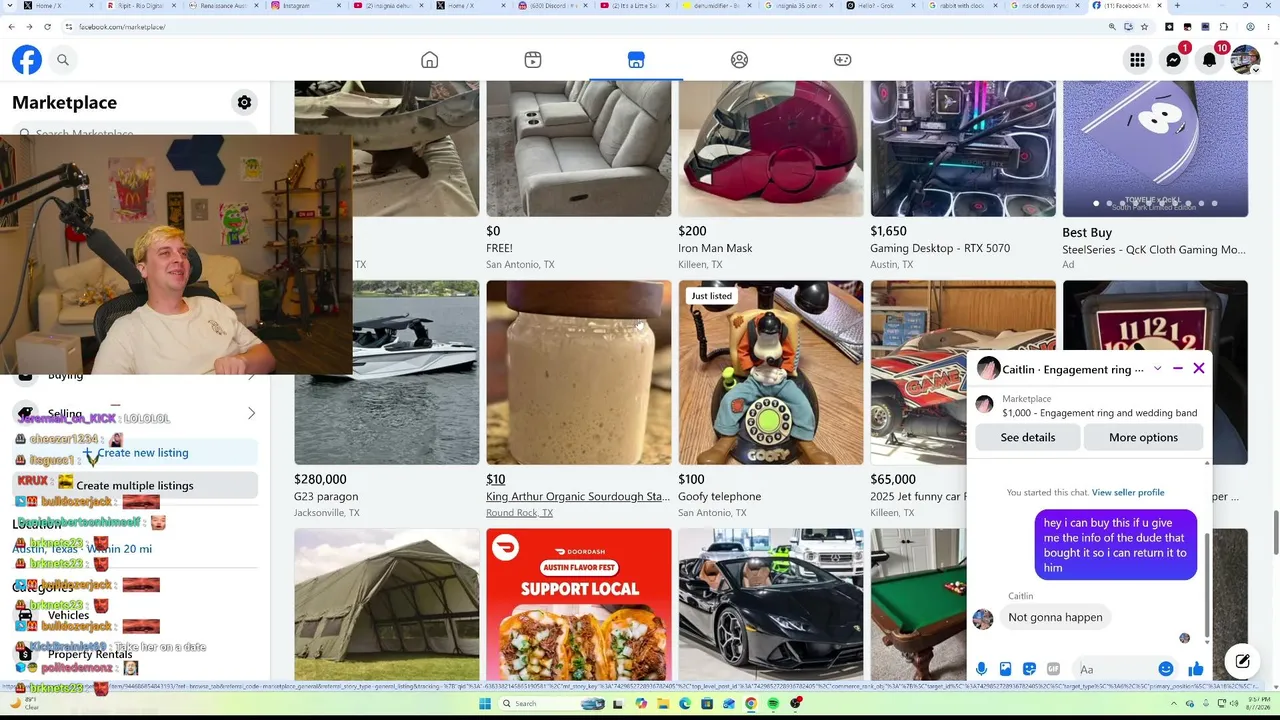Open the Facebook search magnifier icon
This screenshot has width=1280, height=720.
click(x=63, y=60)
